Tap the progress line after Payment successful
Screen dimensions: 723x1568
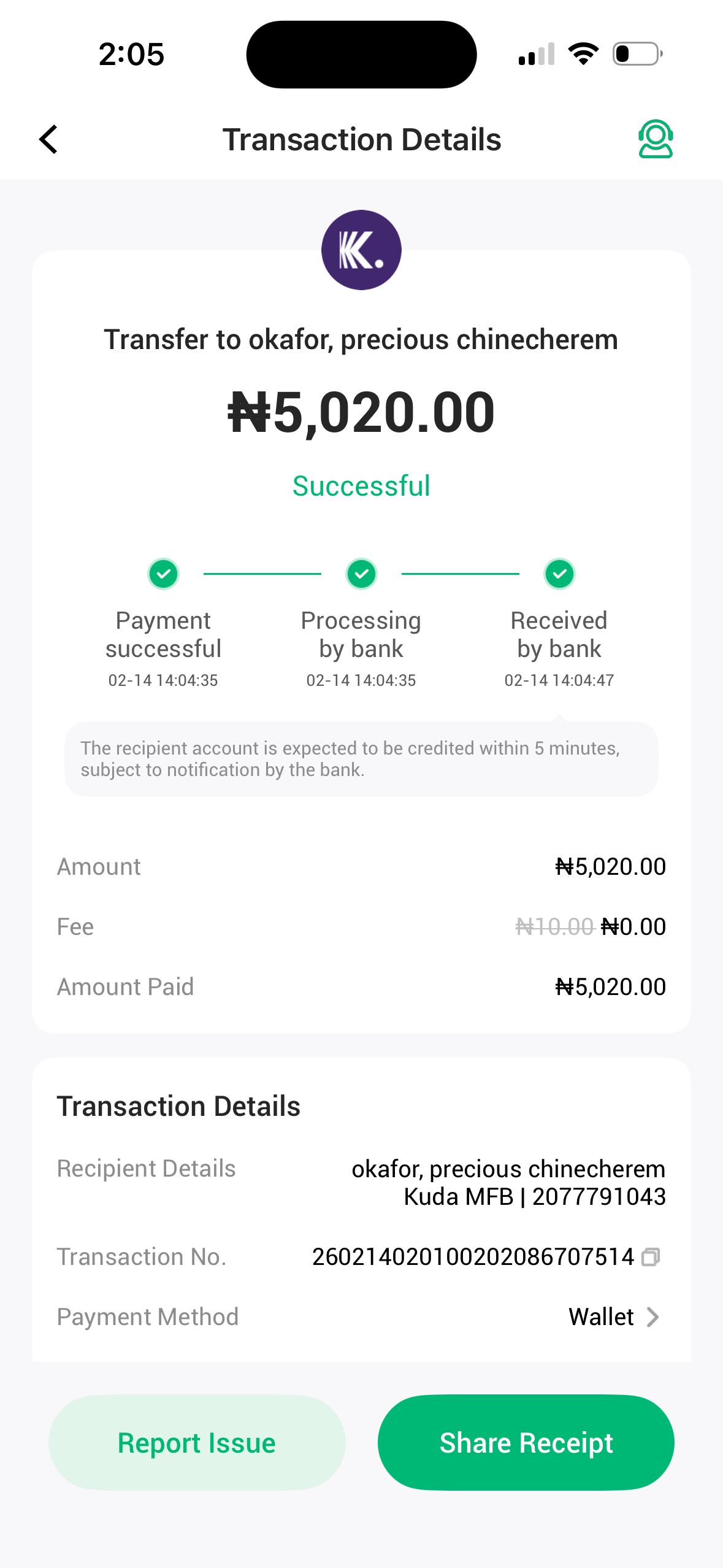click(x=262, y=574)
